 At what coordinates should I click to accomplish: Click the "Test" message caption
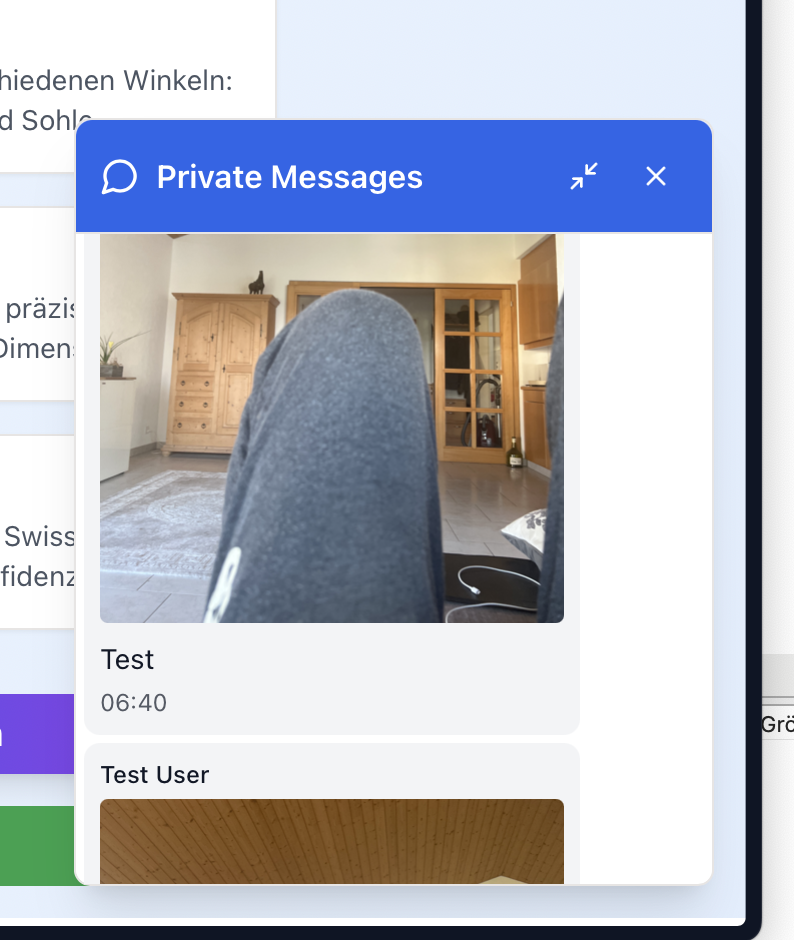128,660
